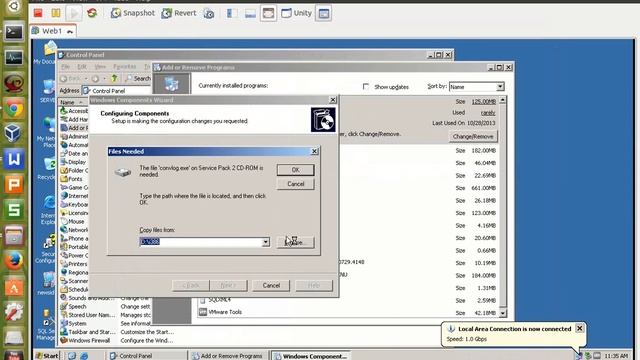Viewport: 640px width, 360px height.
Task: Open System Settings wrench icon in dock
Action: [x=14, y=312]
